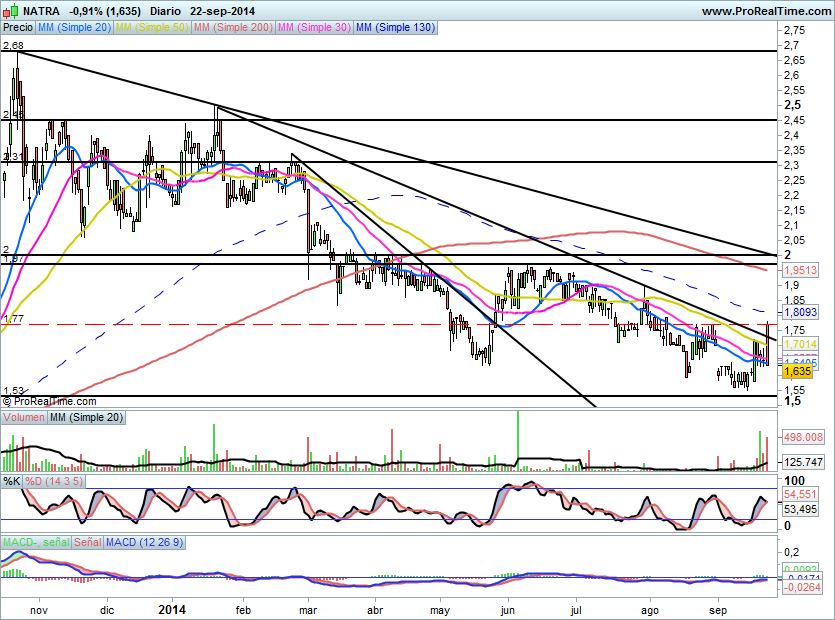Screen dimensions: 835x620
Task: Select the Volumen panel label
Action: (25, 417)
